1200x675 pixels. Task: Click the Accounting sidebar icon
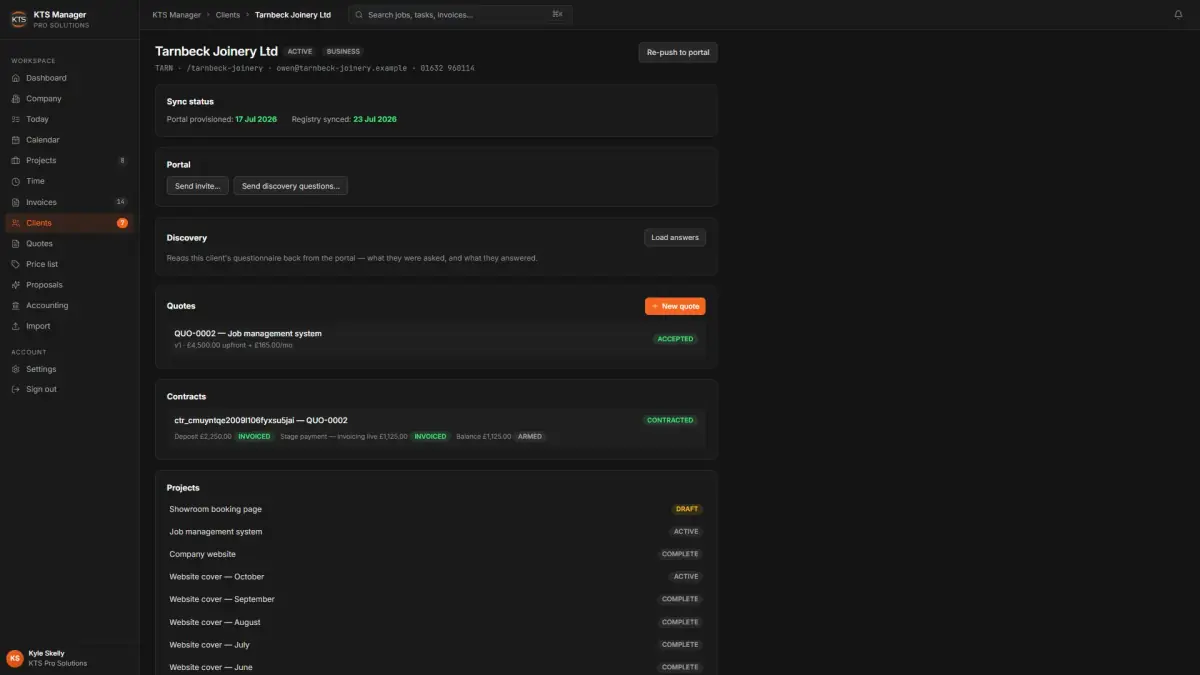coord(16,306)
